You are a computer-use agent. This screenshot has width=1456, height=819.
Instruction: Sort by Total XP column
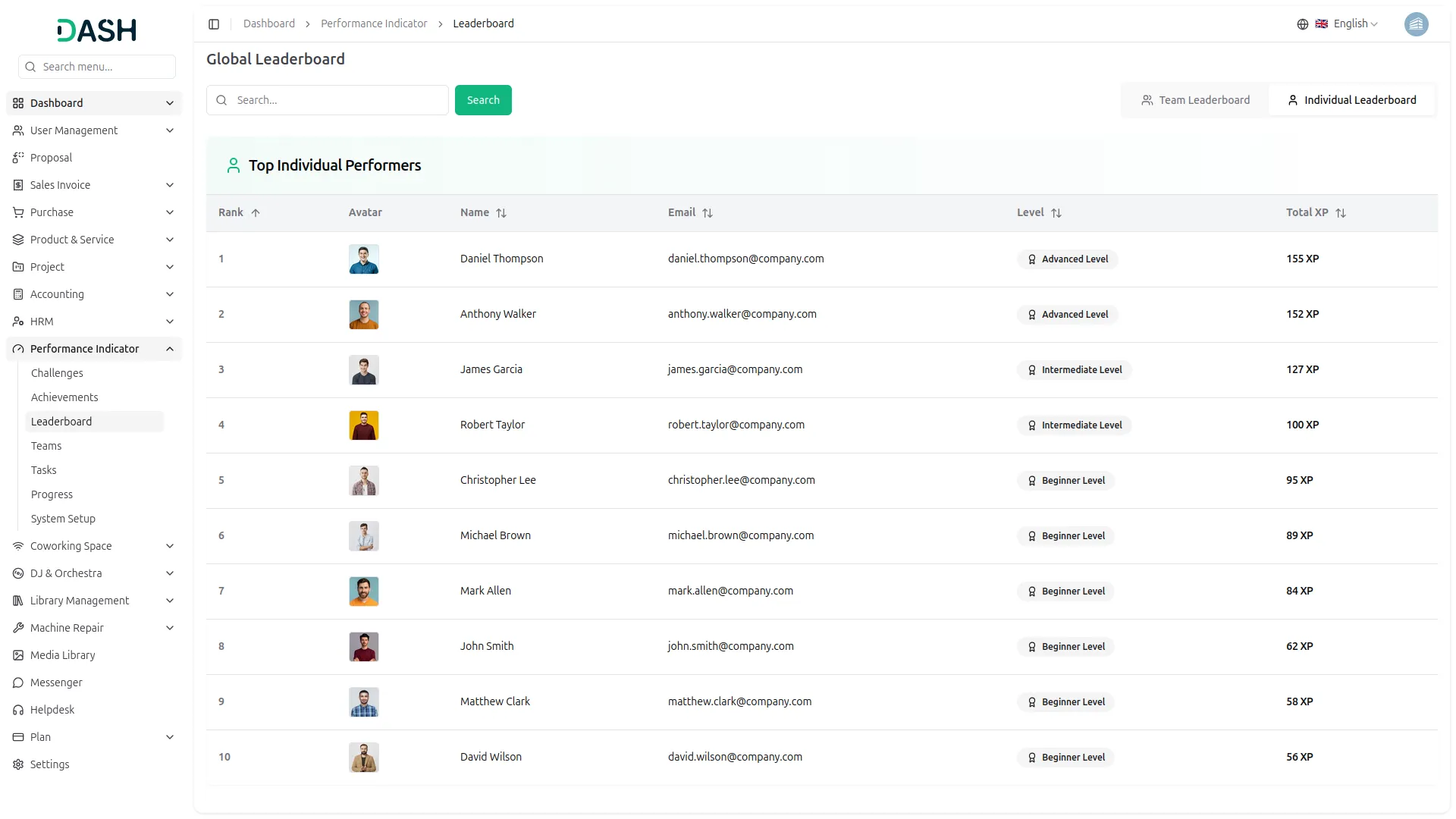click(1340, 213)
